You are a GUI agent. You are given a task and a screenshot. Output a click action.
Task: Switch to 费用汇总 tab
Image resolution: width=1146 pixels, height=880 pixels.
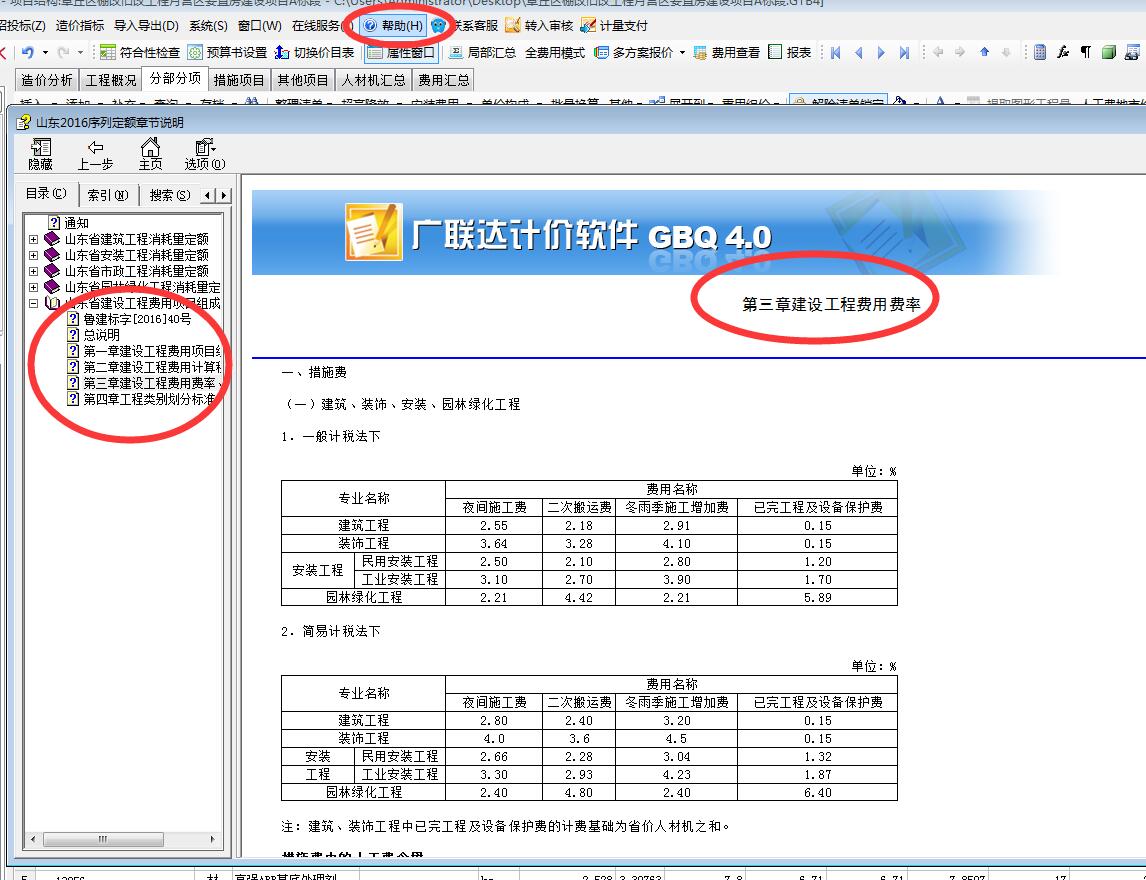click(443, 80)
